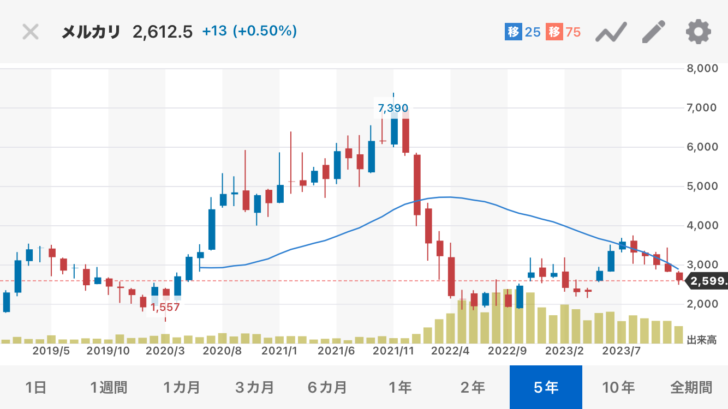Select the 3カ月 period tab
This screenshot has height=409, width=728.
pos(254,387)
